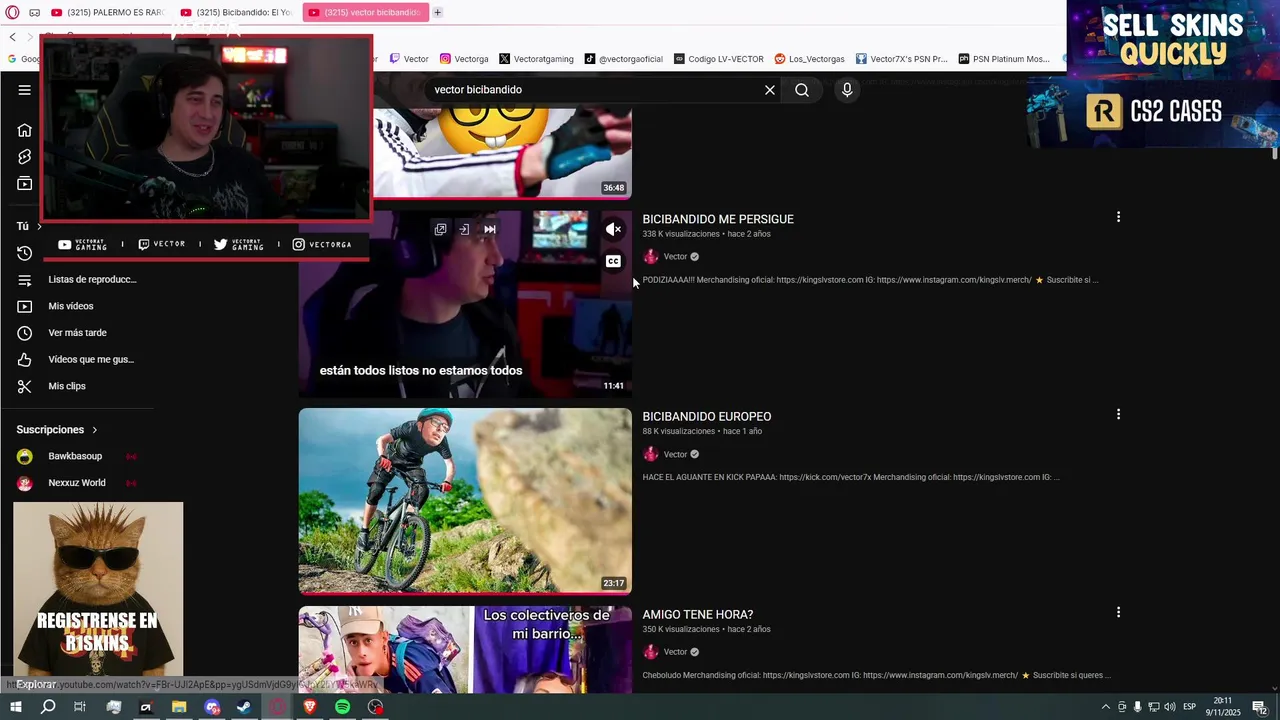Start voice search with microphone icon
Screen dimensions: 1280x720
point(847,90)
